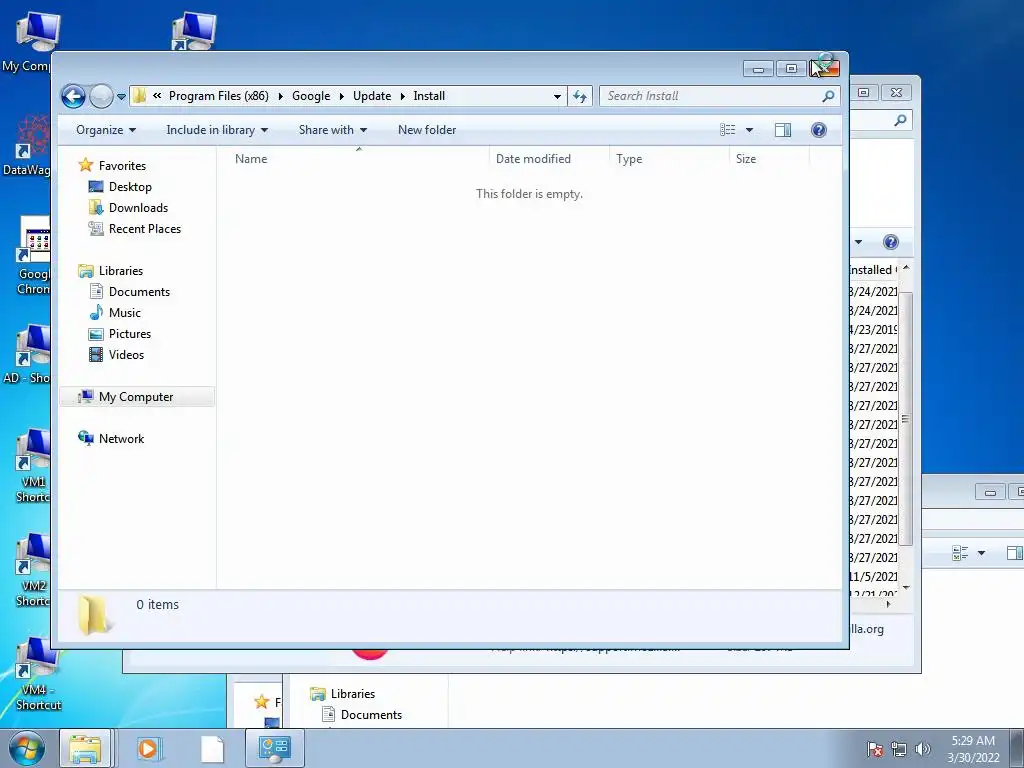
Task: Go back with the blue Back arrow
Action: point(73,97)
